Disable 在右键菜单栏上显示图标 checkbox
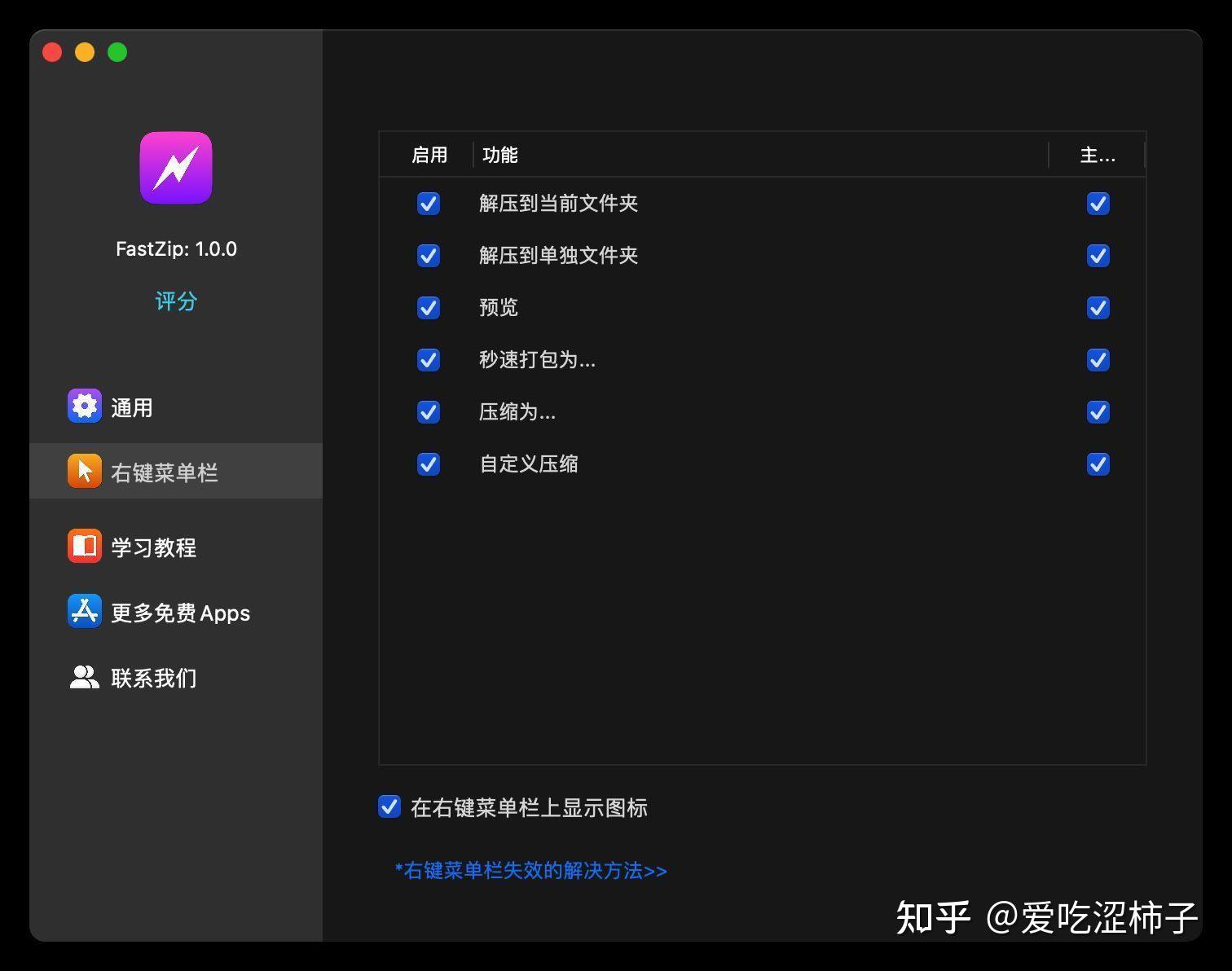The height and width of the screenshot is (971, 1232). pyautogui.click(x=389, y=806)
